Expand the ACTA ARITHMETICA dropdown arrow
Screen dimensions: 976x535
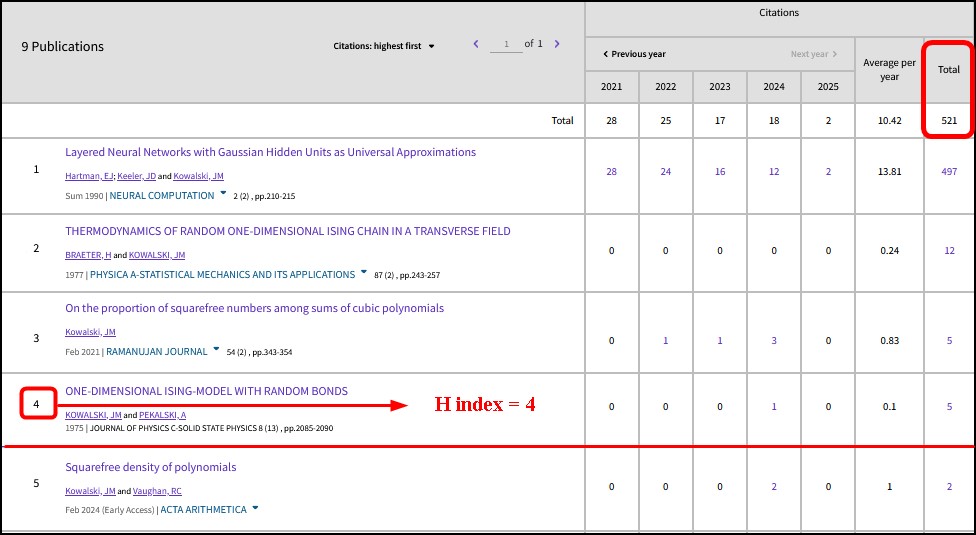pos(255,508)
